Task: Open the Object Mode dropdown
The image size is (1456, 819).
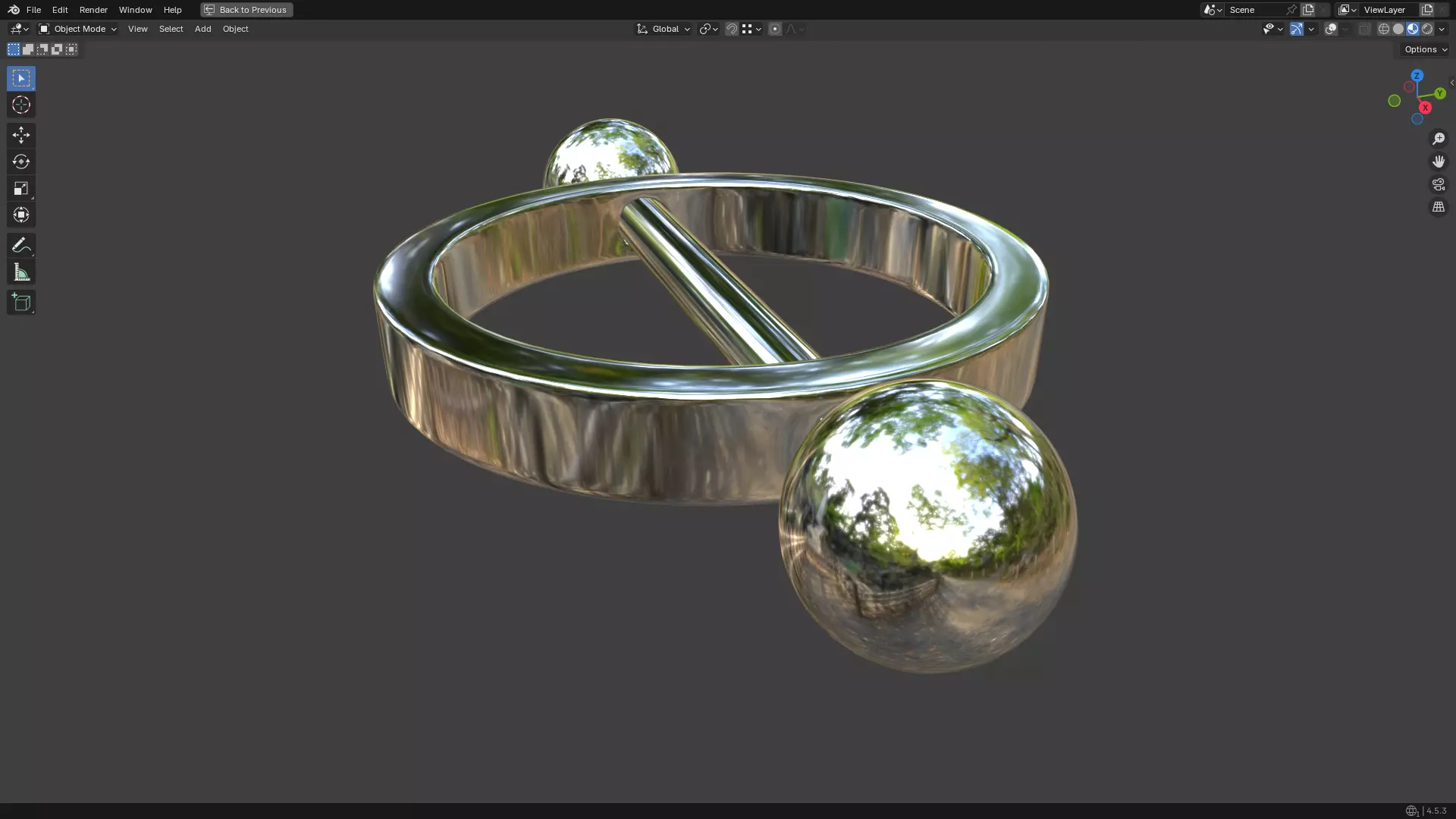Action: [78, 29]
